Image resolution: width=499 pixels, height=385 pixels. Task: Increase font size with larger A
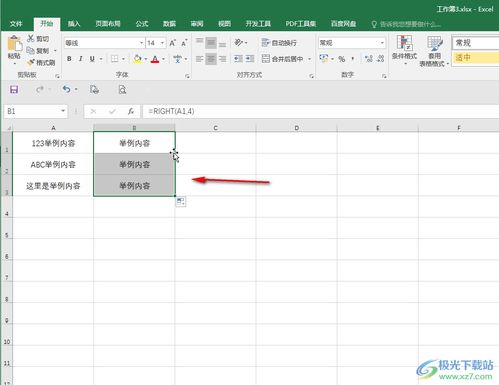coord(173,43)
